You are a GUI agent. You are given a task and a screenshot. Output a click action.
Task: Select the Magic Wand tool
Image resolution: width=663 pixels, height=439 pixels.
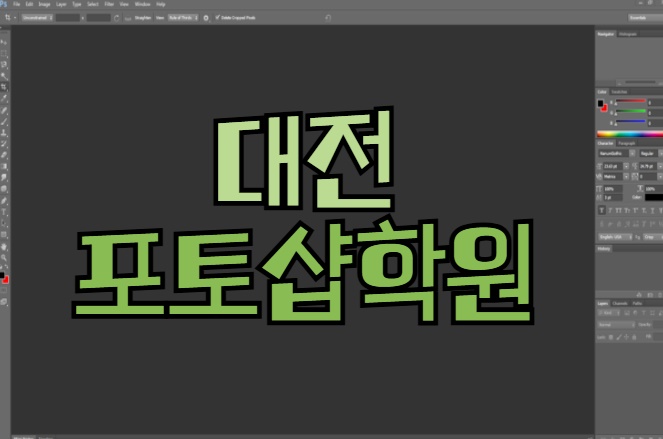[4, 76]
